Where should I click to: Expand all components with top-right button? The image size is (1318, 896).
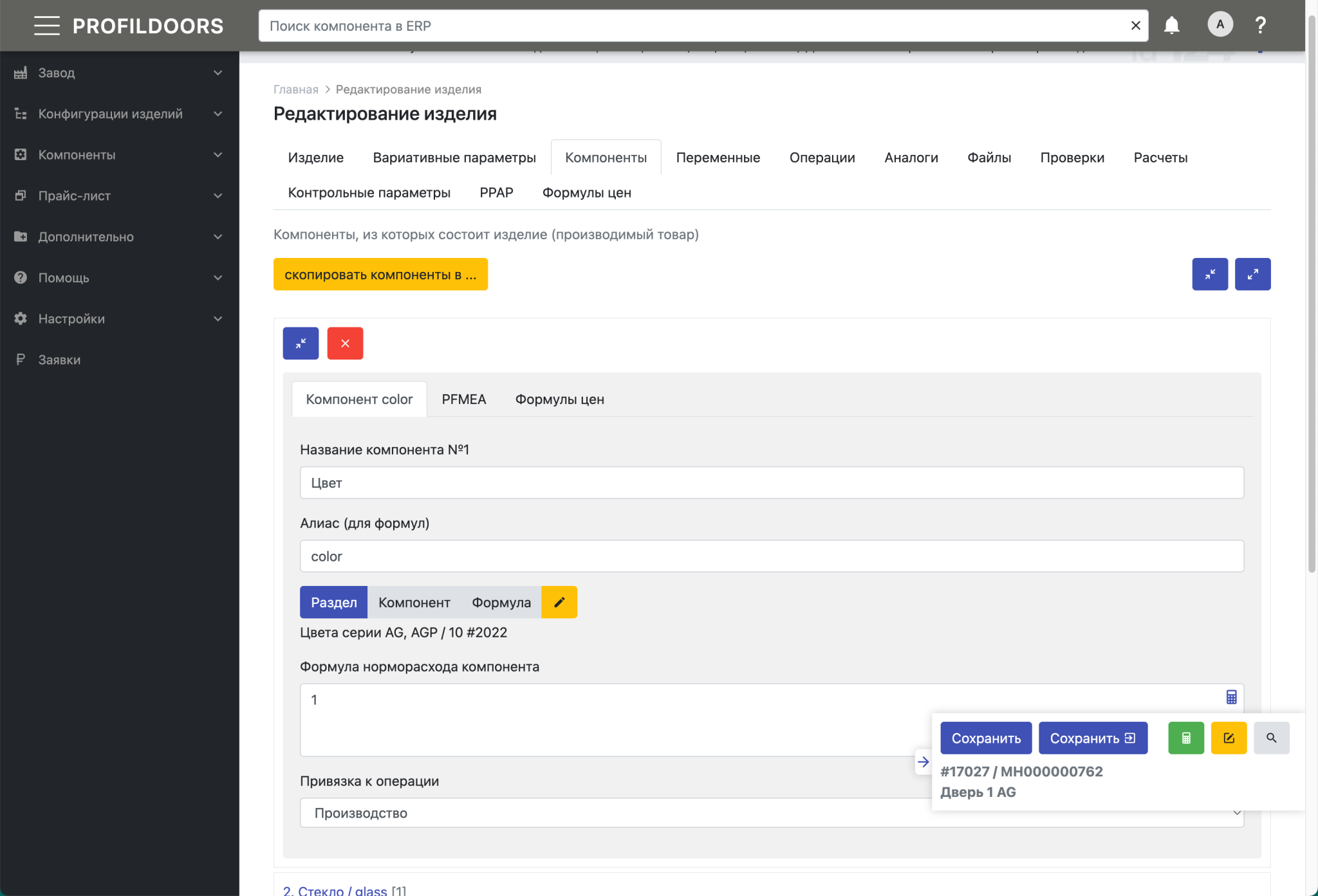1252,275
